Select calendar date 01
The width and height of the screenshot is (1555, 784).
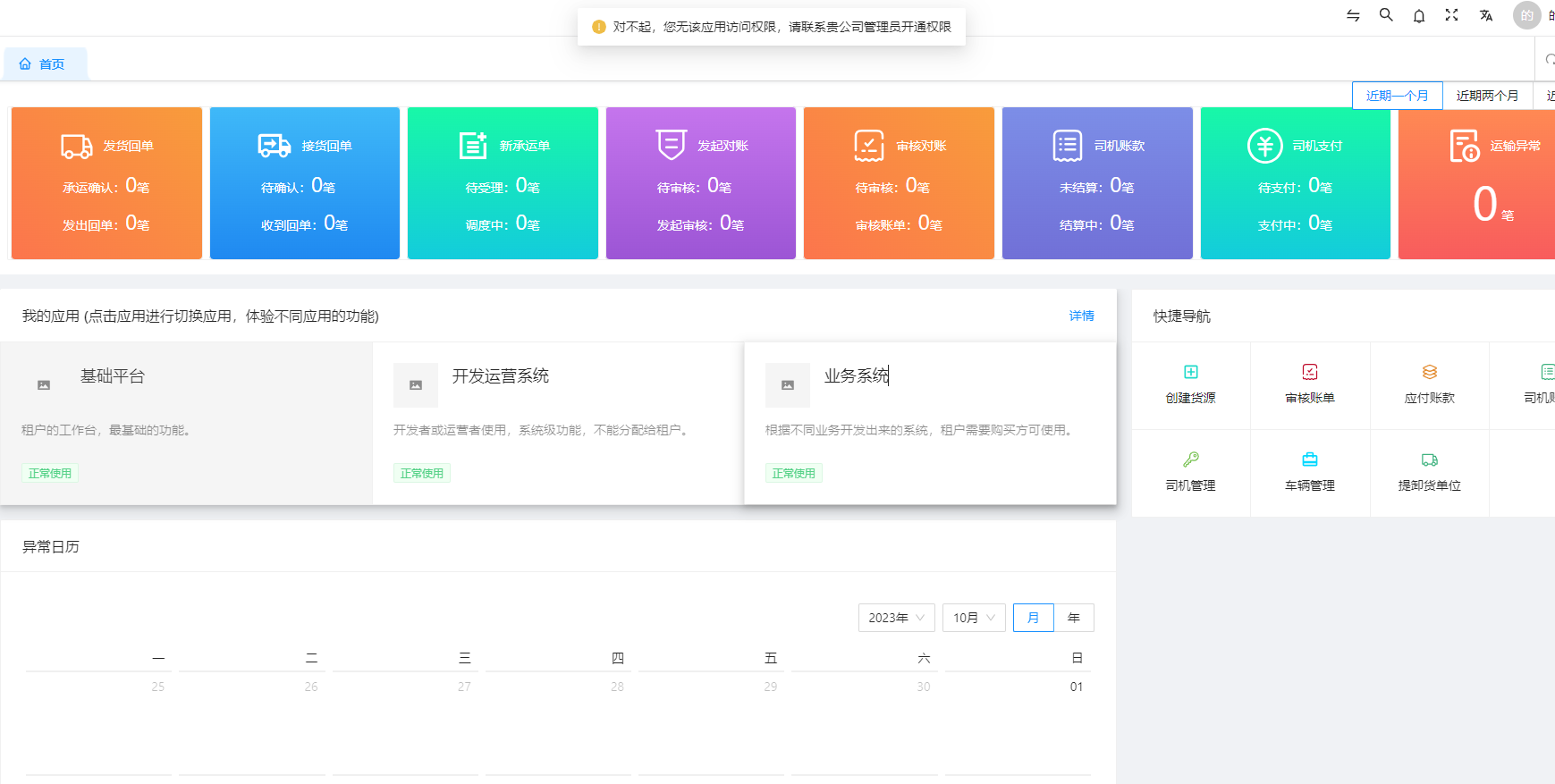[1077, 687]
